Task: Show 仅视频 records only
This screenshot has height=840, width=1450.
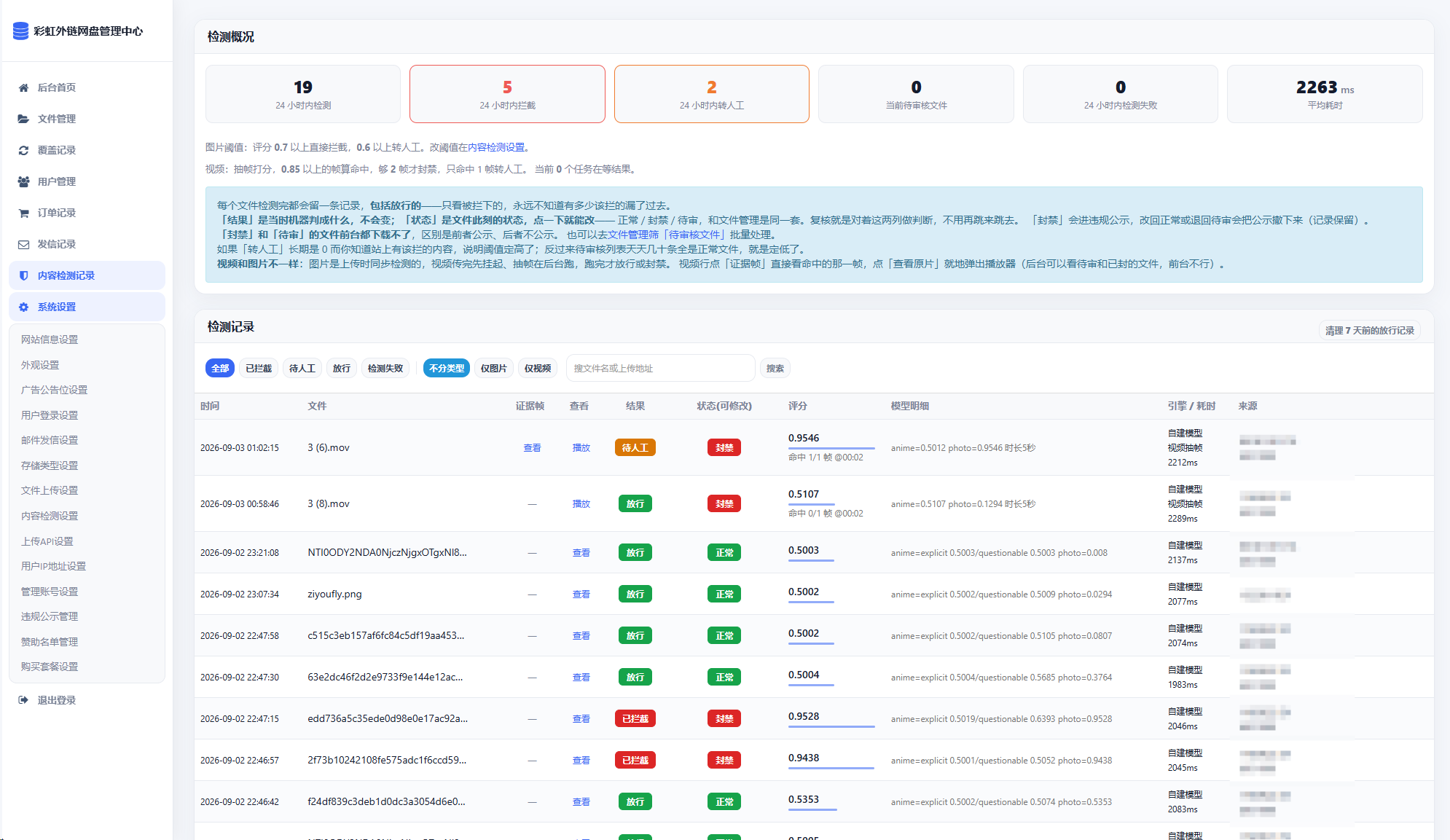Action: coord(538,368)
